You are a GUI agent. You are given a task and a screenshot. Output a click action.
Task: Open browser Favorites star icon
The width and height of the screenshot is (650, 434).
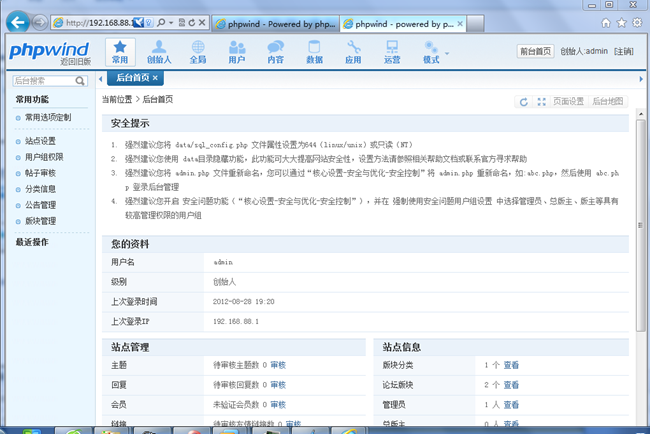tap(621, 23)
